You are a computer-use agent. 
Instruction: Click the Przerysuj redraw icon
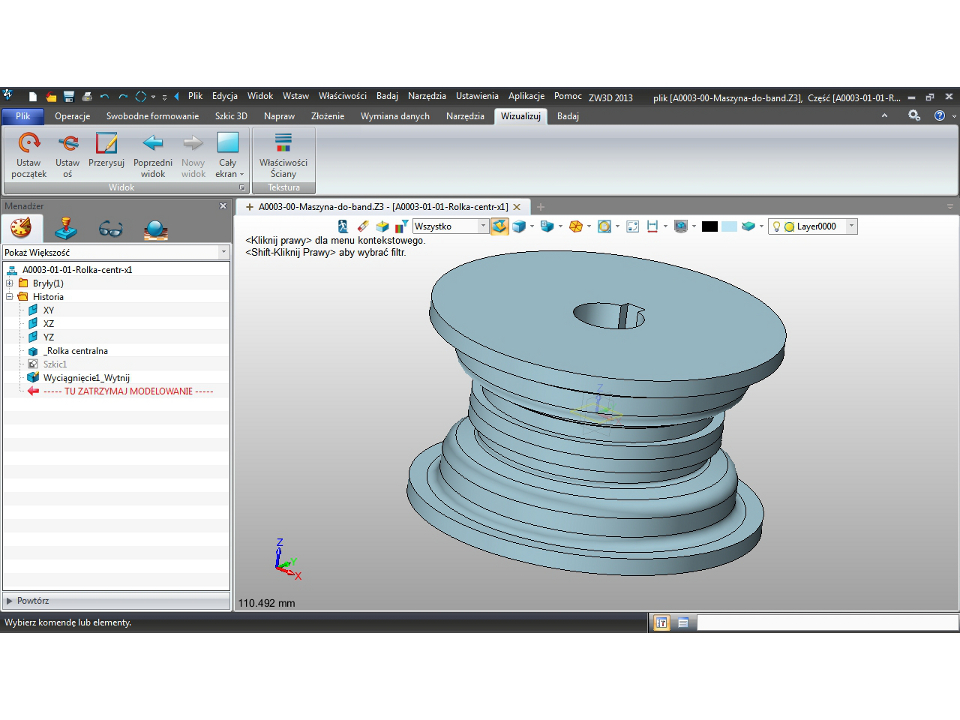coord(106,144)
